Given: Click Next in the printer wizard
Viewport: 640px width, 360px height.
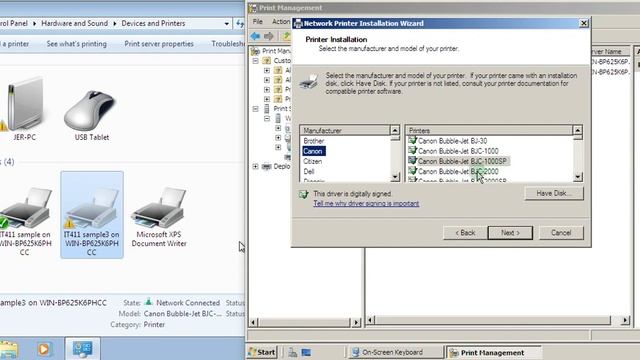Looking at the screenshot, I should (510, 233).
